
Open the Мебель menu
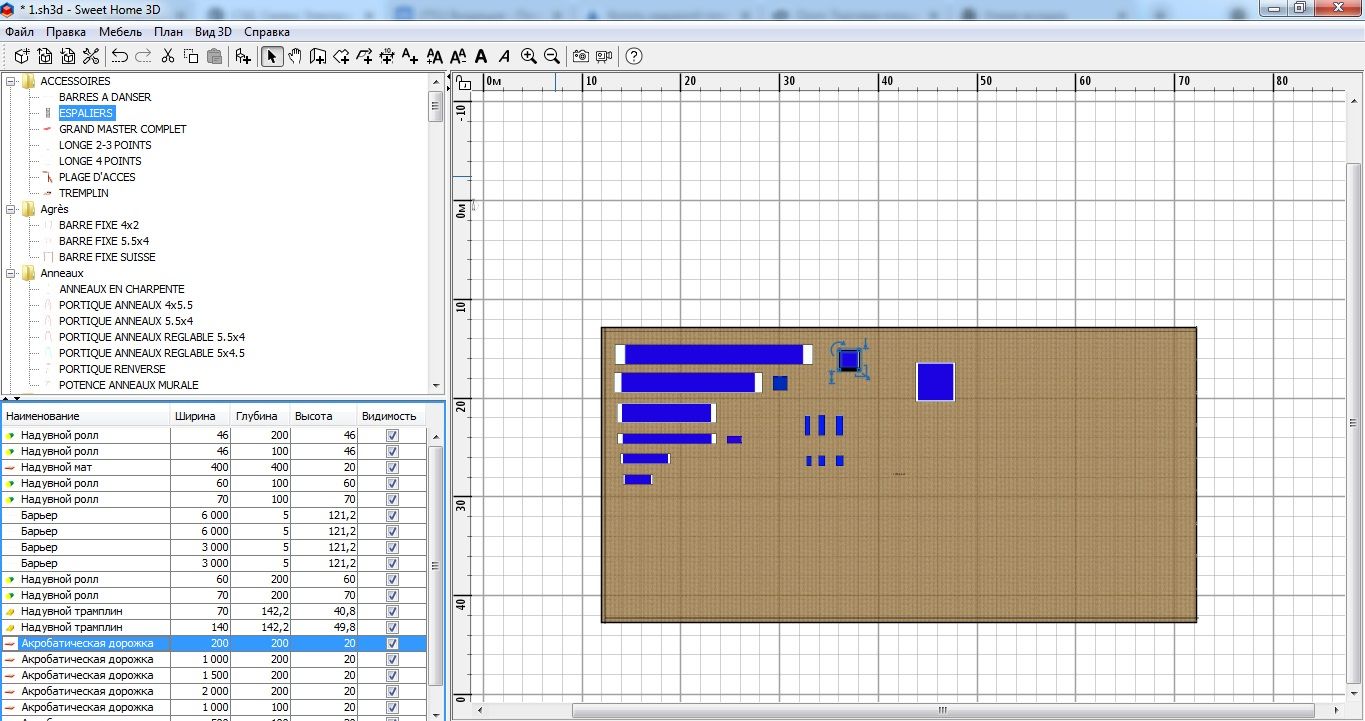click(x=120, y=32)
